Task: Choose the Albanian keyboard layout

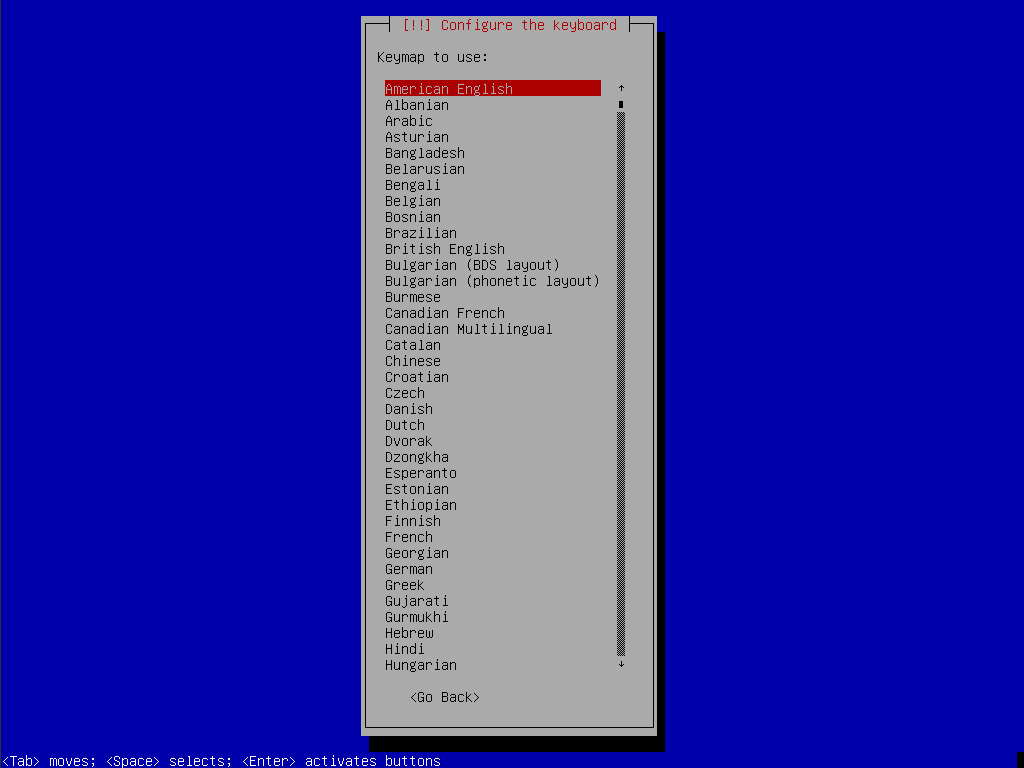Action: pyautogui.click(x=417, y=104)
